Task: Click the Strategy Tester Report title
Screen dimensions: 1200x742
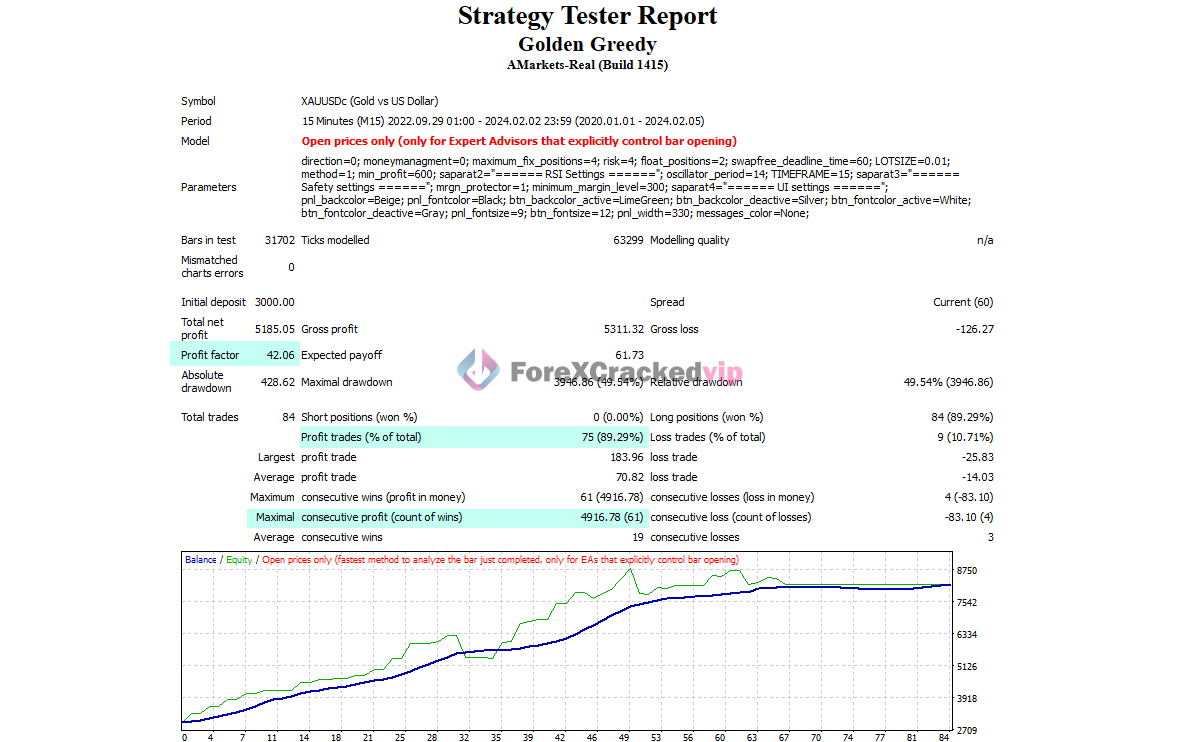Action: tap(587, 17)
